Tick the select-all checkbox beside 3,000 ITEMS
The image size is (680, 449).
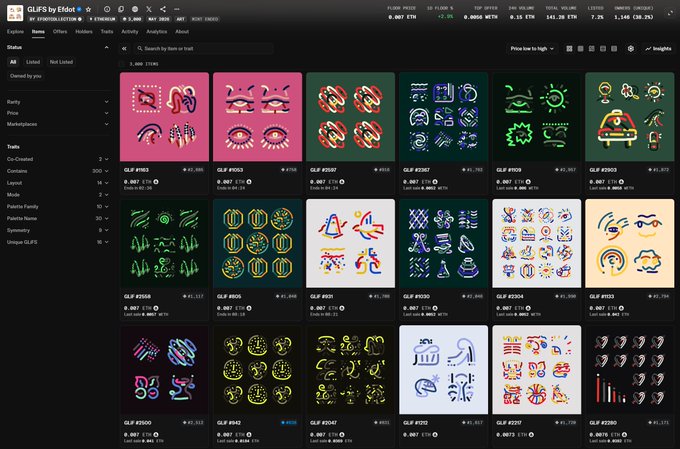[x=122, y=64]
